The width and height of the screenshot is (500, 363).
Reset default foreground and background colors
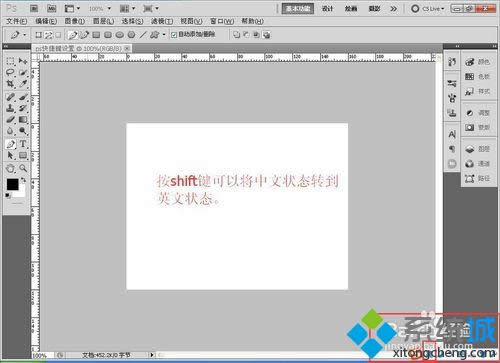click(8, 196)
